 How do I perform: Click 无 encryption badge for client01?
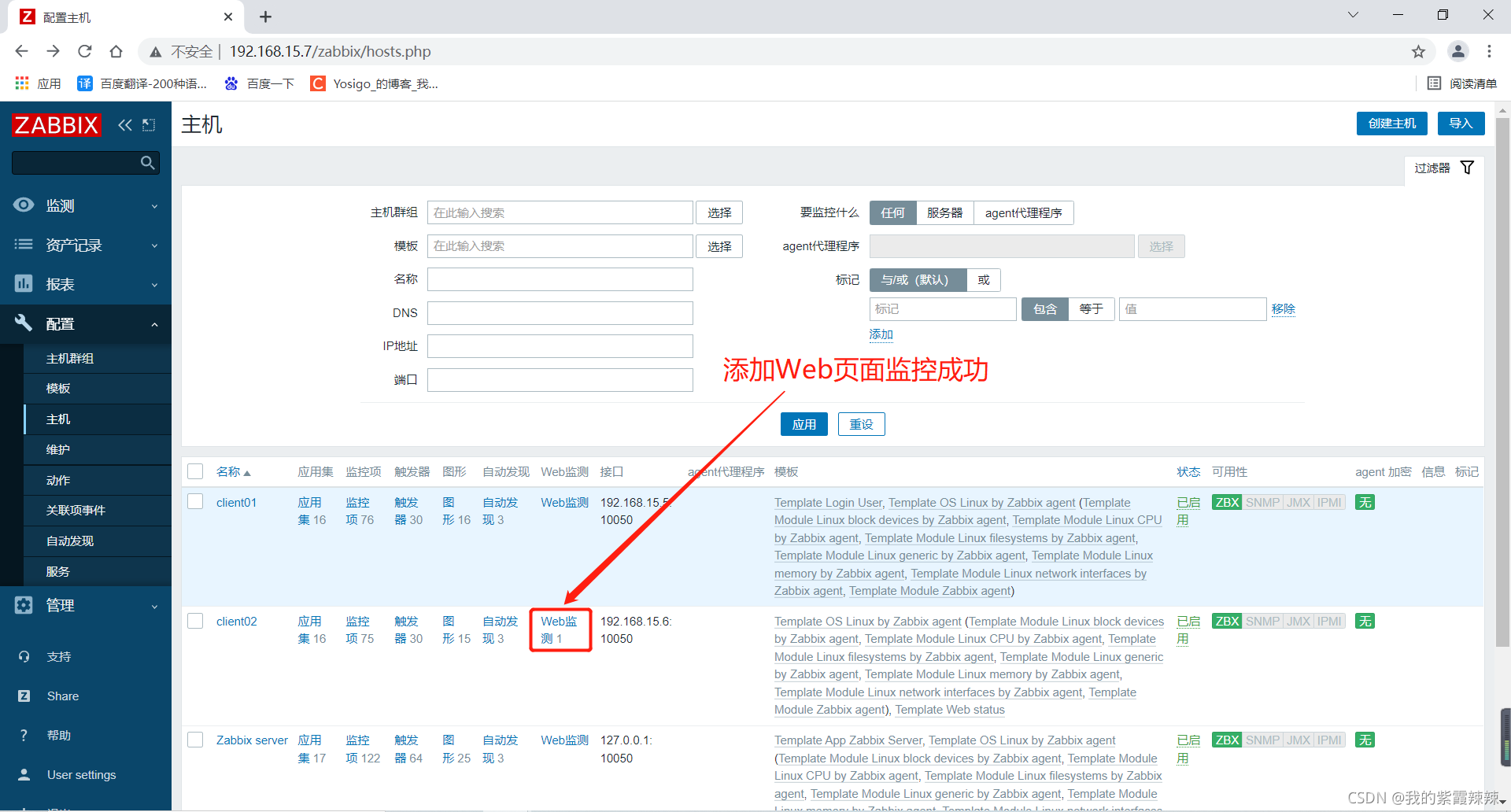[x=1365, y=503]
